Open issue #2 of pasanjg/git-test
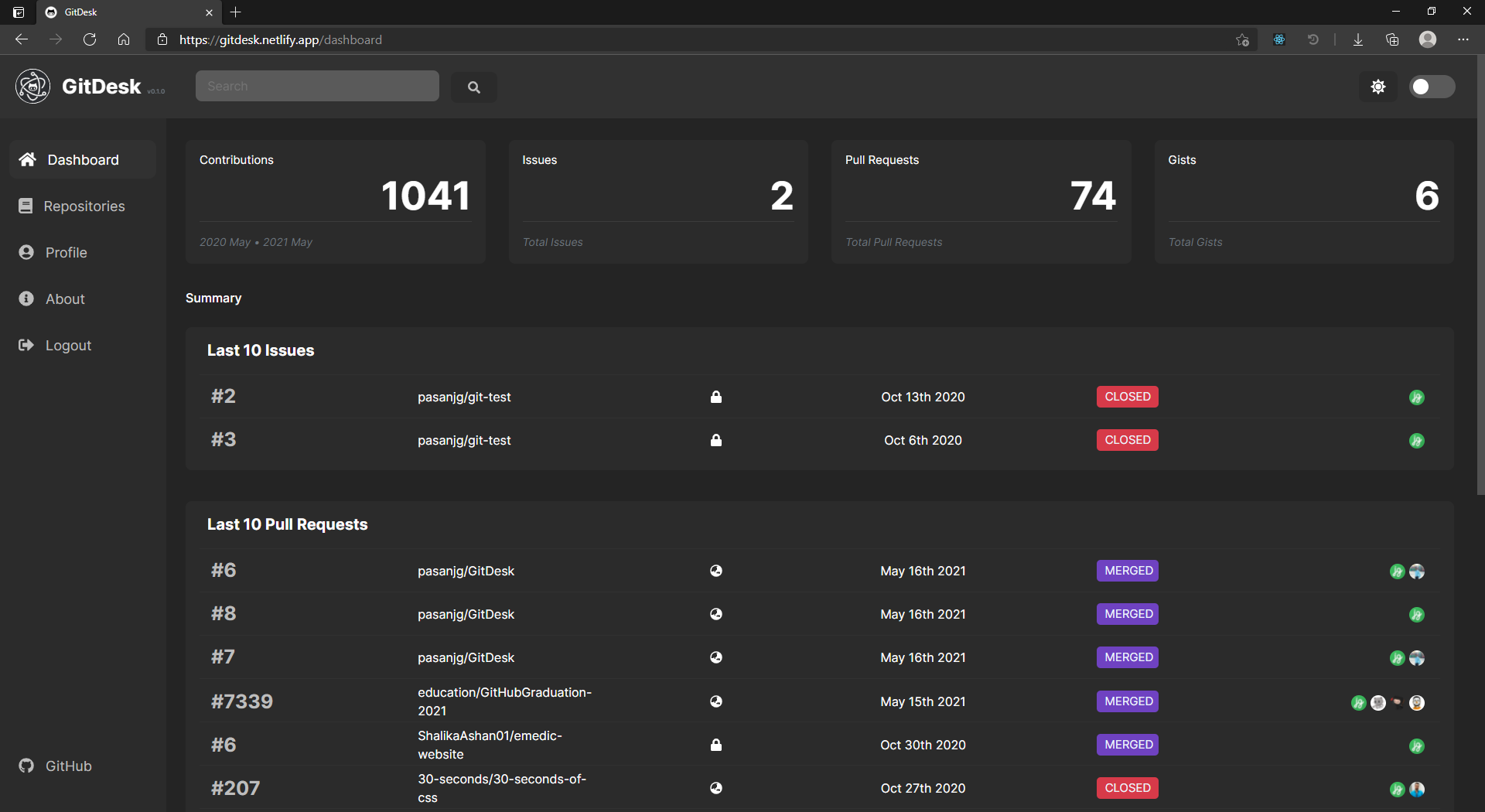Screen dimensions: 1485x812 point(224,396)
